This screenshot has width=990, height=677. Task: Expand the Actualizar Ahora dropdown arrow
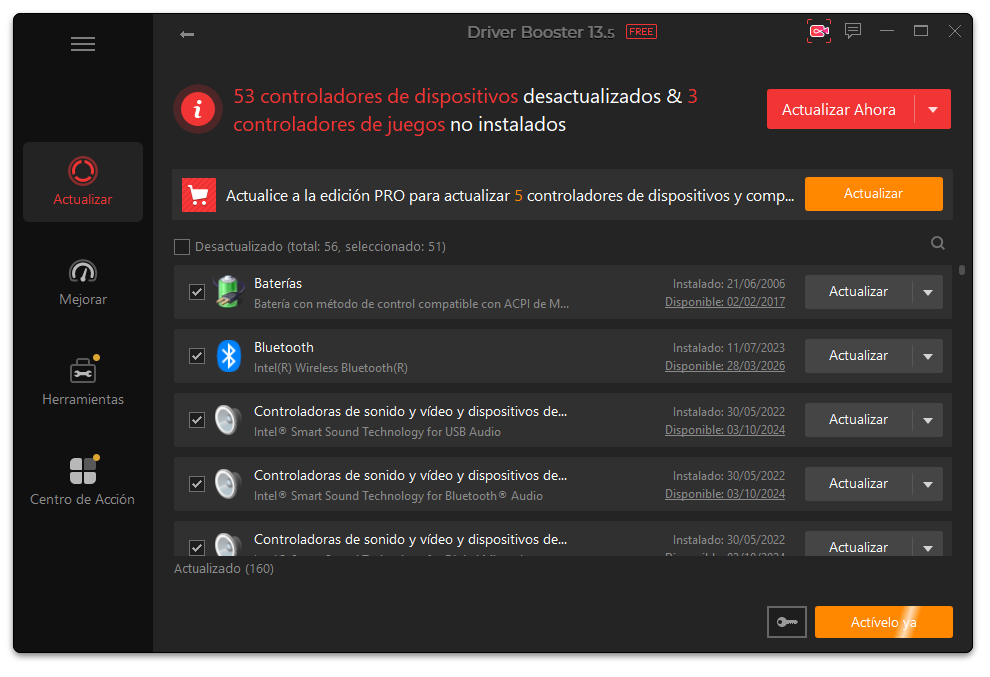tap(933, 109)
